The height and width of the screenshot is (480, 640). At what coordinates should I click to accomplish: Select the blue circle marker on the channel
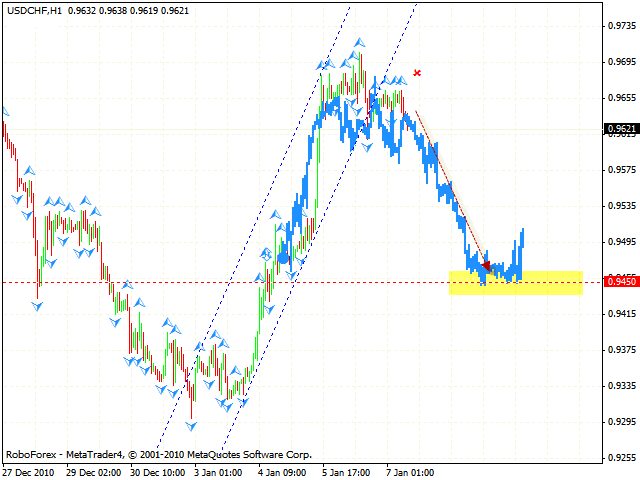pyautogui.click(x=283, y=258)
